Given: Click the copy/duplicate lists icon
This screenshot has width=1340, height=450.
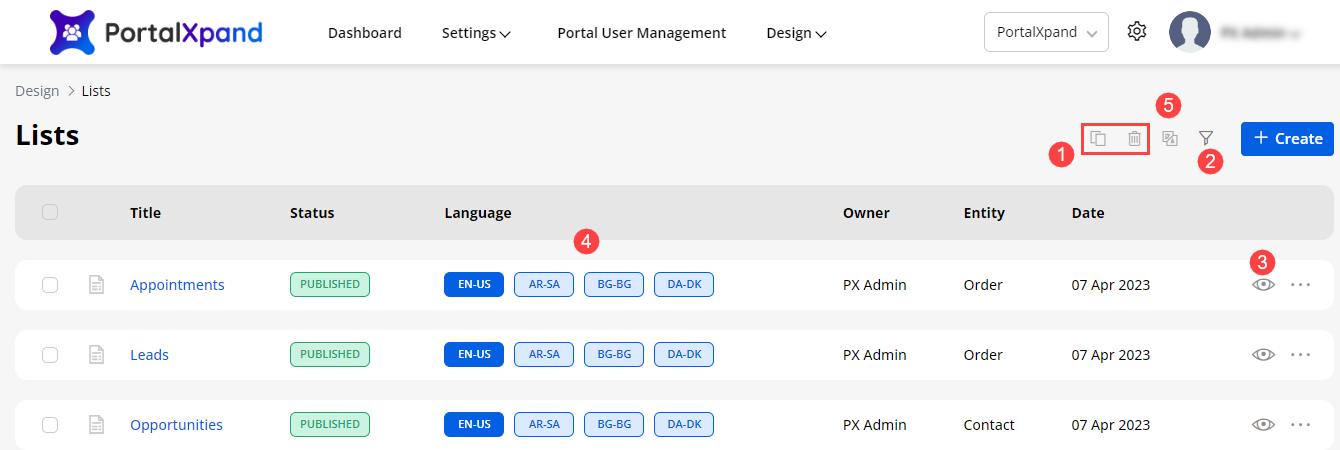Looking at the screenshot, I should pos(1098,139).
